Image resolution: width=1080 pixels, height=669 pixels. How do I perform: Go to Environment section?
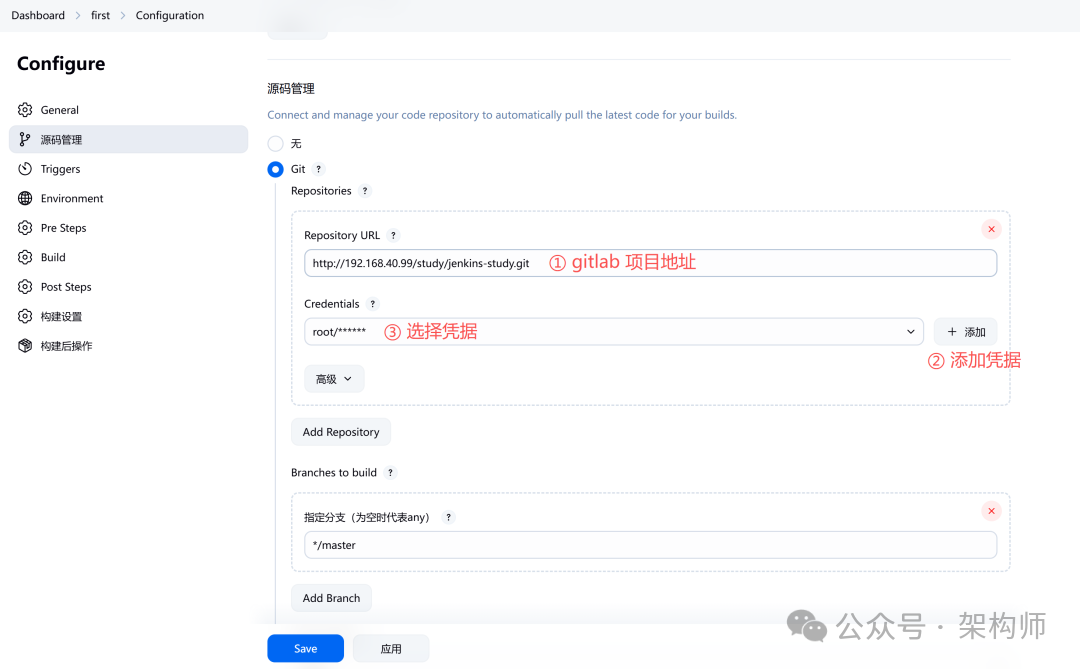pos(128,198)
